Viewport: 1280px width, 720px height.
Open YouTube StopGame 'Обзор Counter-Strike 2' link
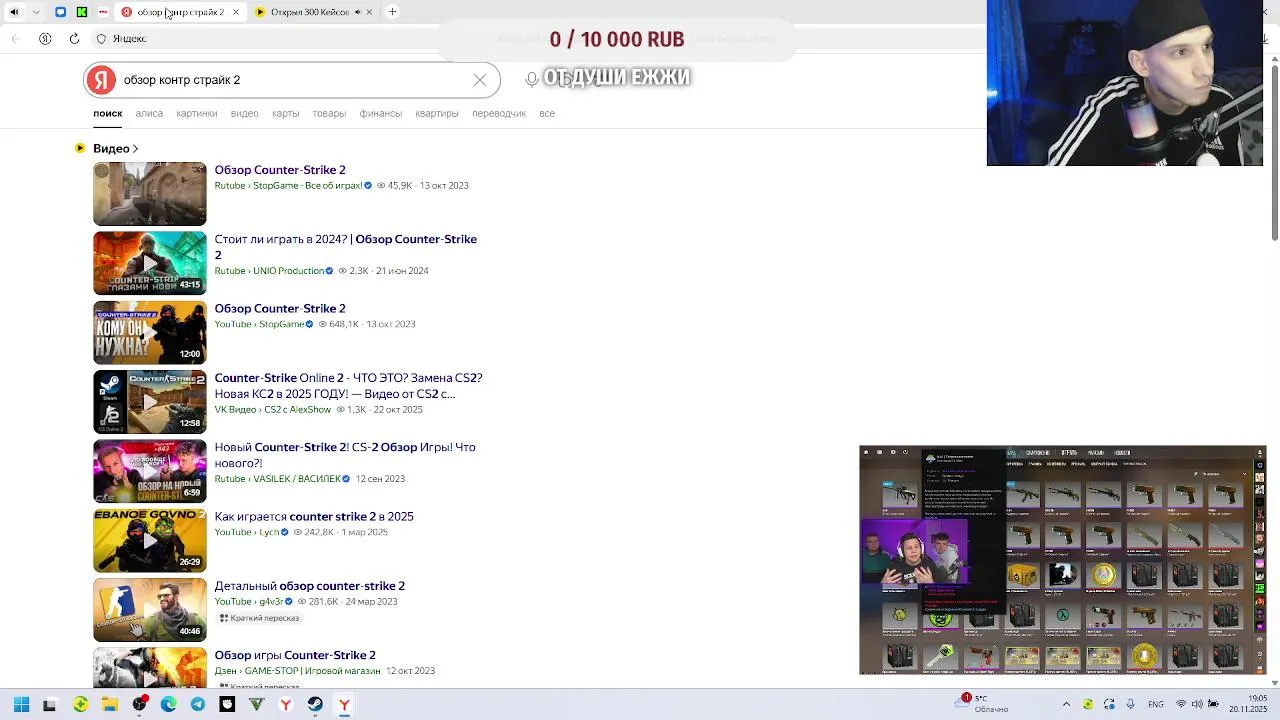coord(280,308)
